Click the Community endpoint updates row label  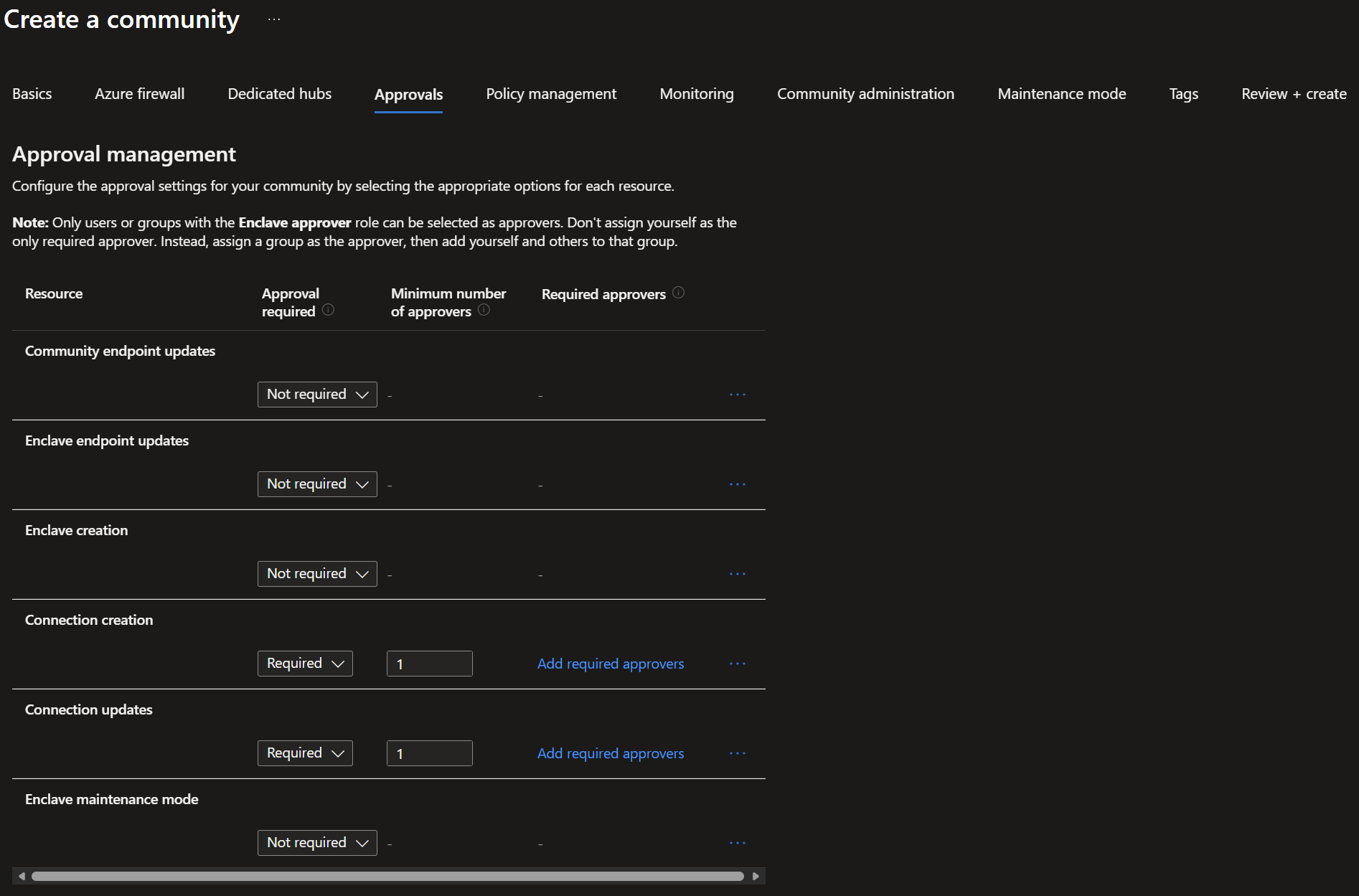(120, 351)
